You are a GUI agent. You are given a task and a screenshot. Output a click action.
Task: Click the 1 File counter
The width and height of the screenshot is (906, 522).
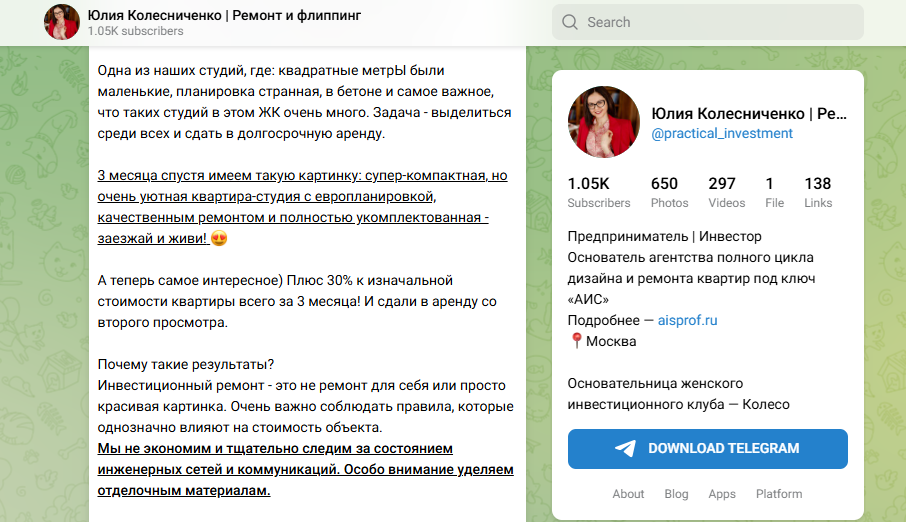(x=774, y=192)
